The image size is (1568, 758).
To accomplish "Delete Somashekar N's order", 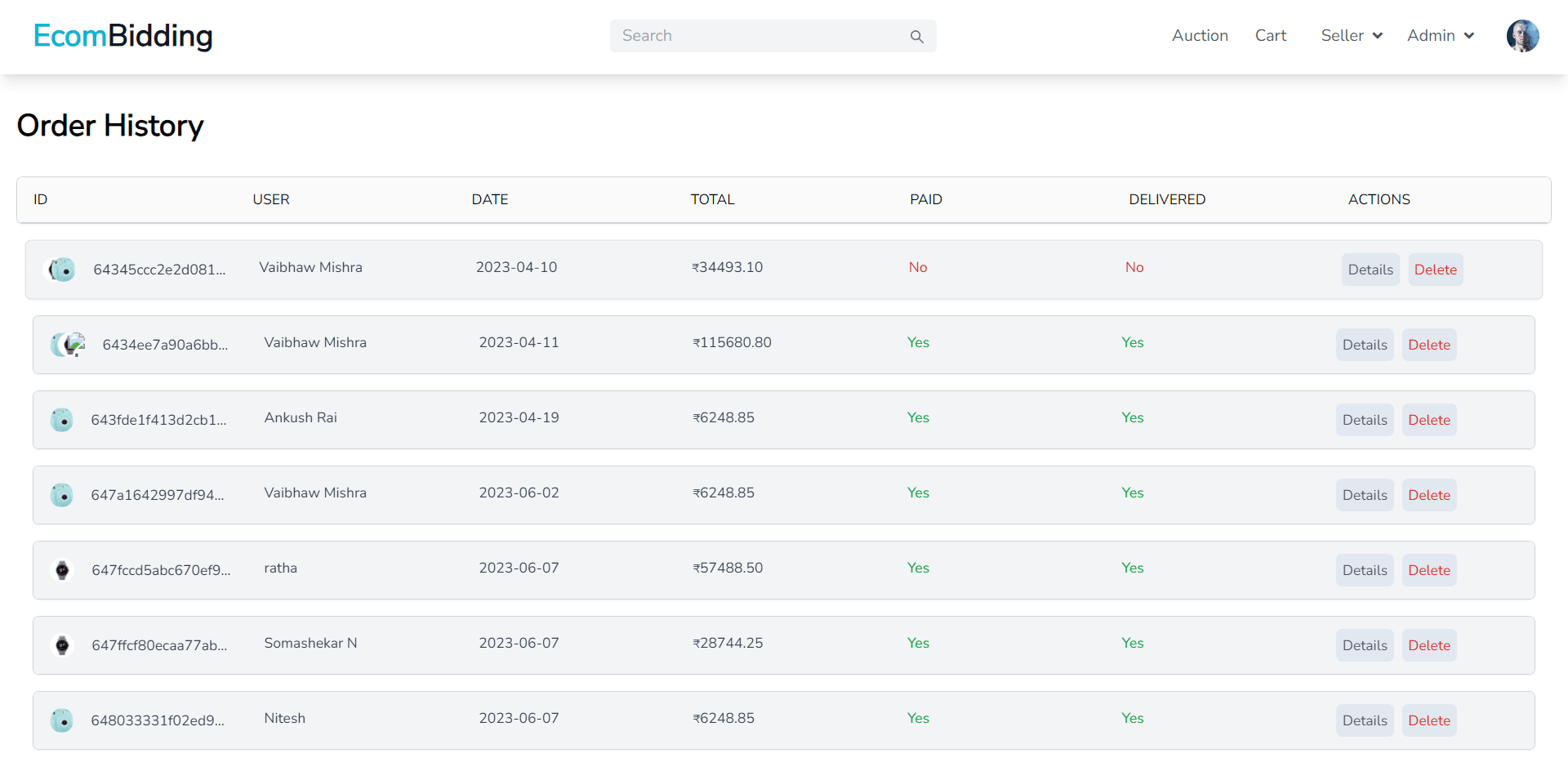I will pyautogui.click(x=1429, y=645).
